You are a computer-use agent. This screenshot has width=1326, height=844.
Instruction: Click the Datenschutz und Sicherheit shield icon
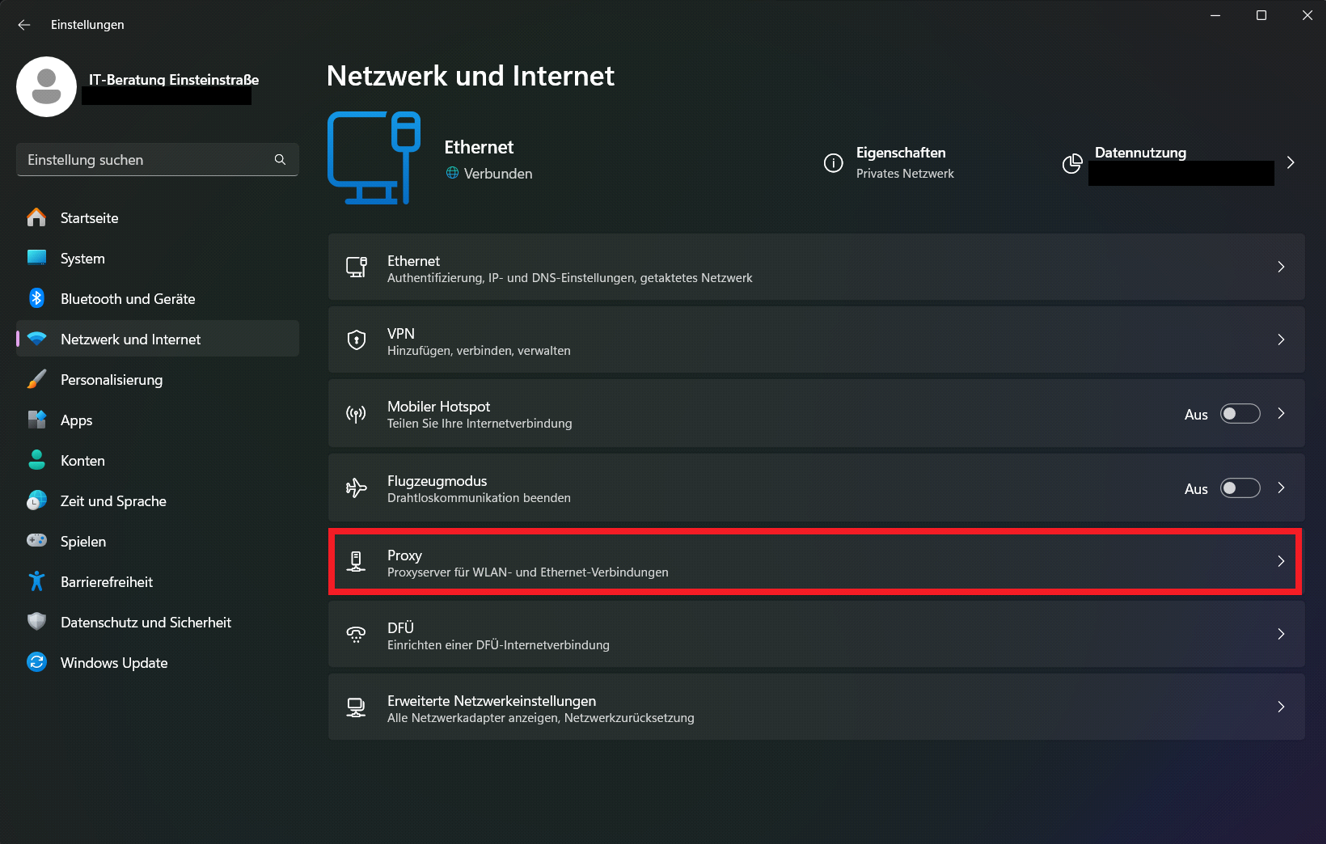(x=37, y=622)
